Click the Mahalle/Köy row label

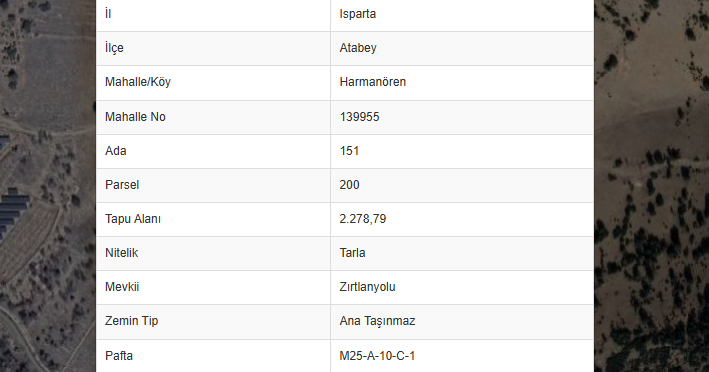coord(138,82)
